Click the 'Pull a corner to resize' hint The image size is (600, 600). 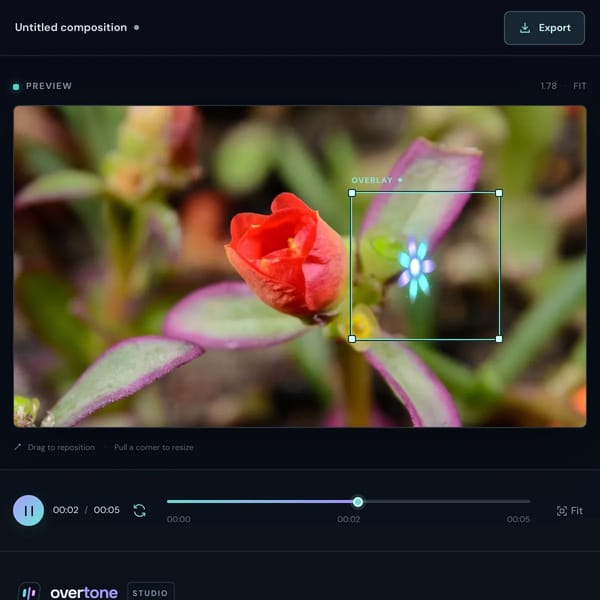(153, 447)
